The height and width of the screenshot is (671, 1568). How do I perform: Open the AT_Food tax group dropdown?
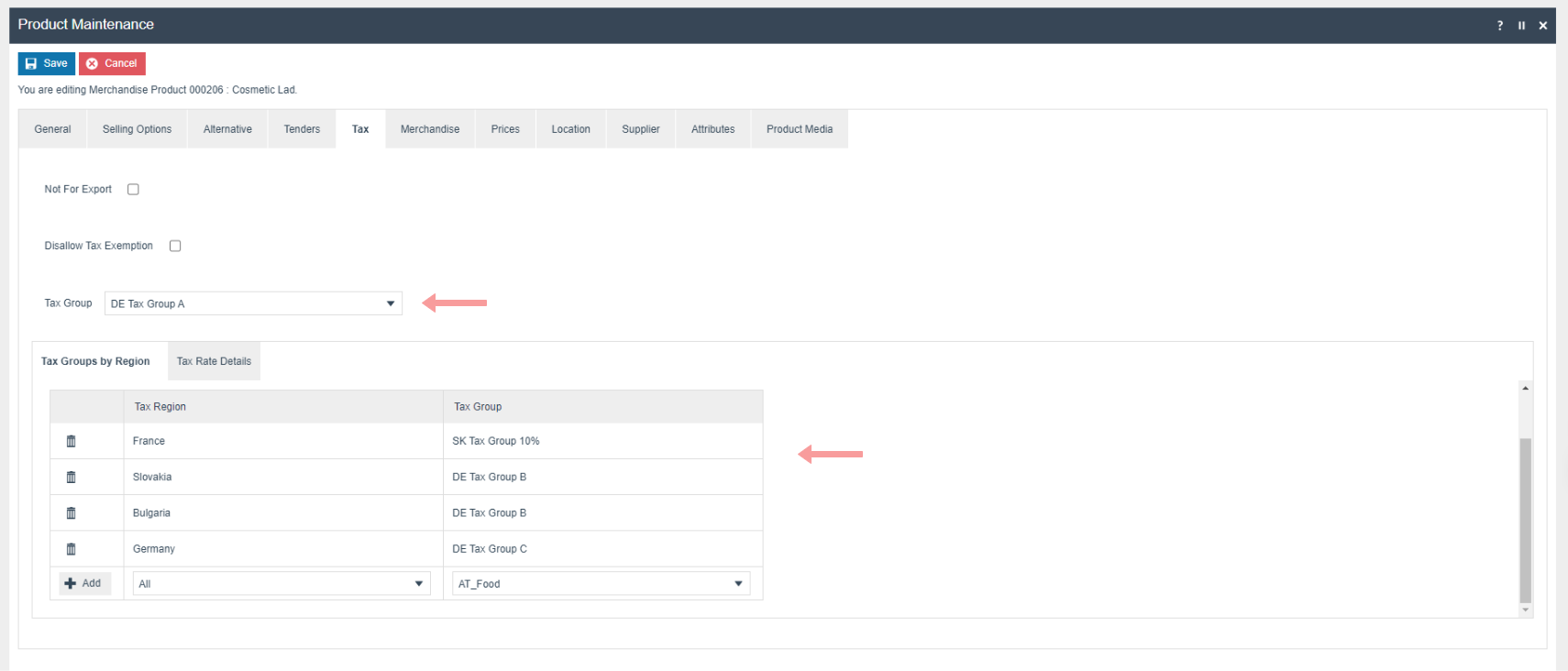(x=601, y=584)
